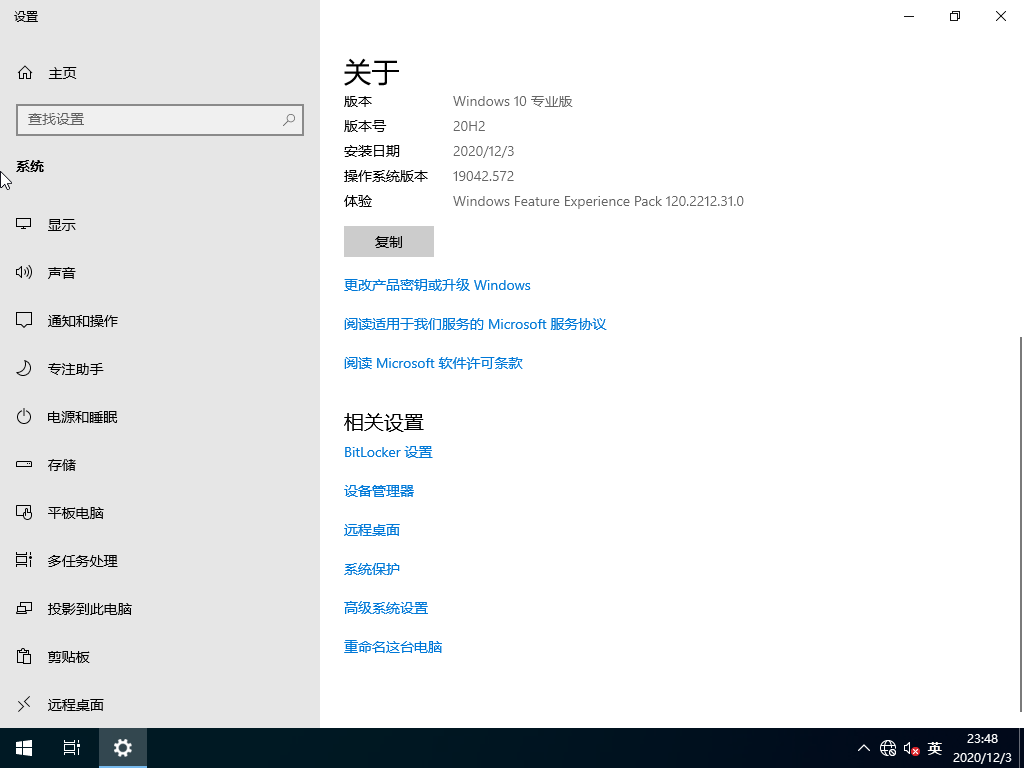Open 设备管理器 link
The height and width of the screenshot is (768, 1024).
click(x=379, y=491)
